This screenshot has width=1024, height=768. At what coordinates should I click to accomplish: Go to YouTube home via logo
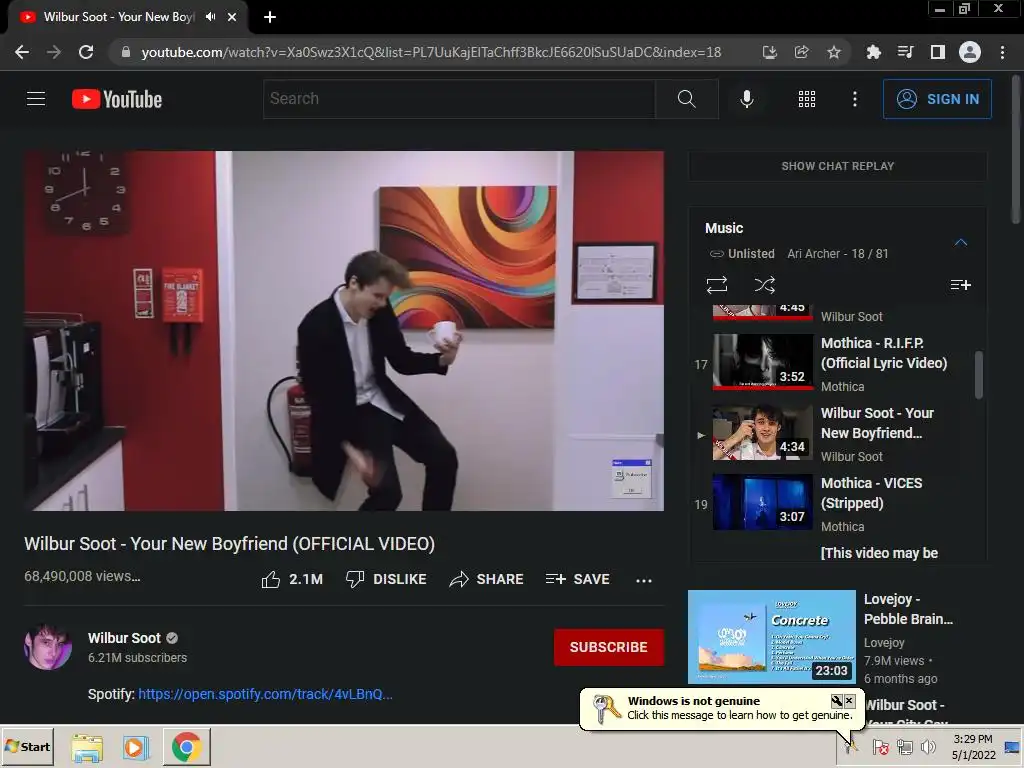pos(117,99)
